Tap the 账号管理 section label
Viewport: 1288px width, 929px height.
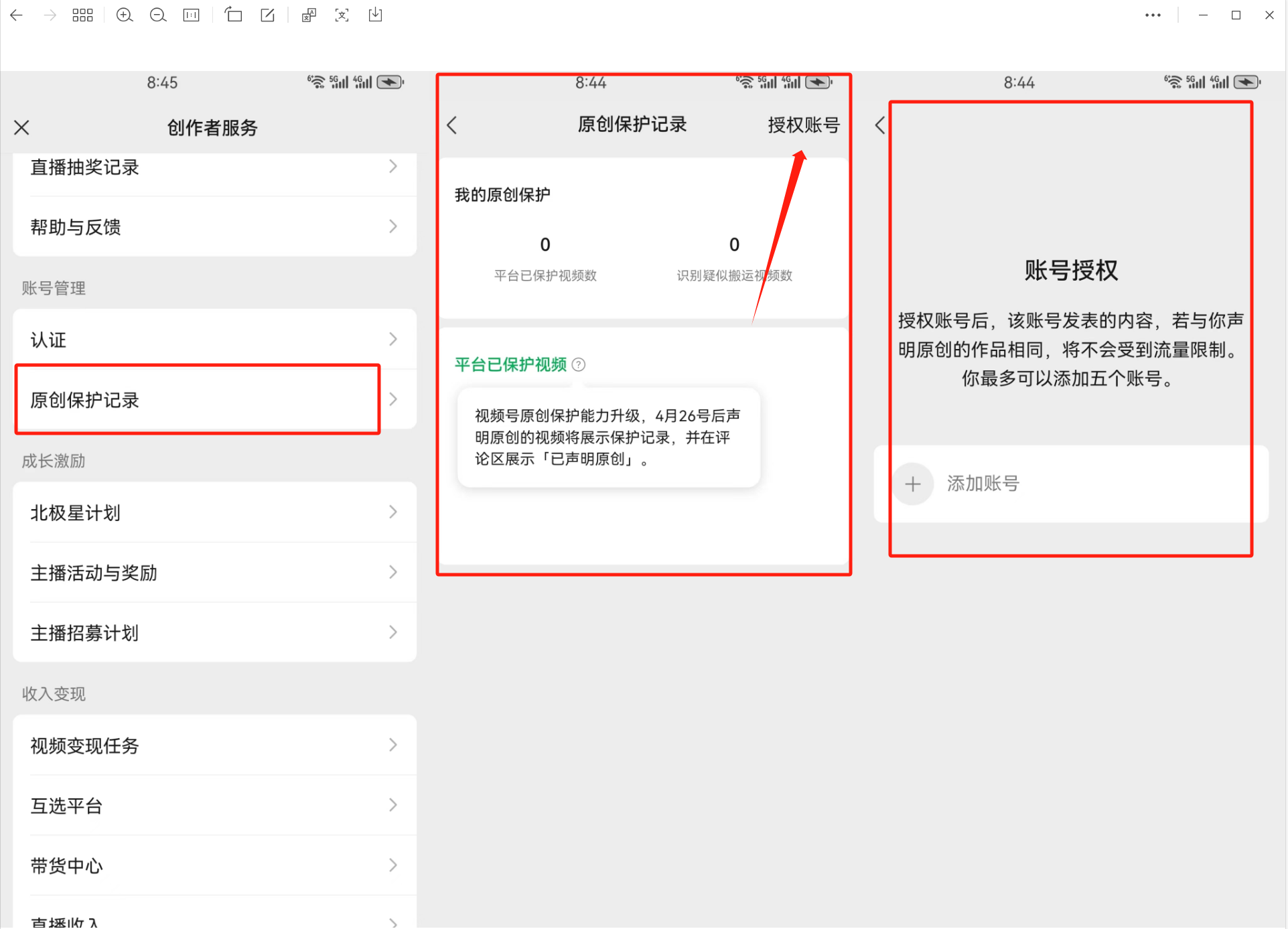[x=54, y=288]
